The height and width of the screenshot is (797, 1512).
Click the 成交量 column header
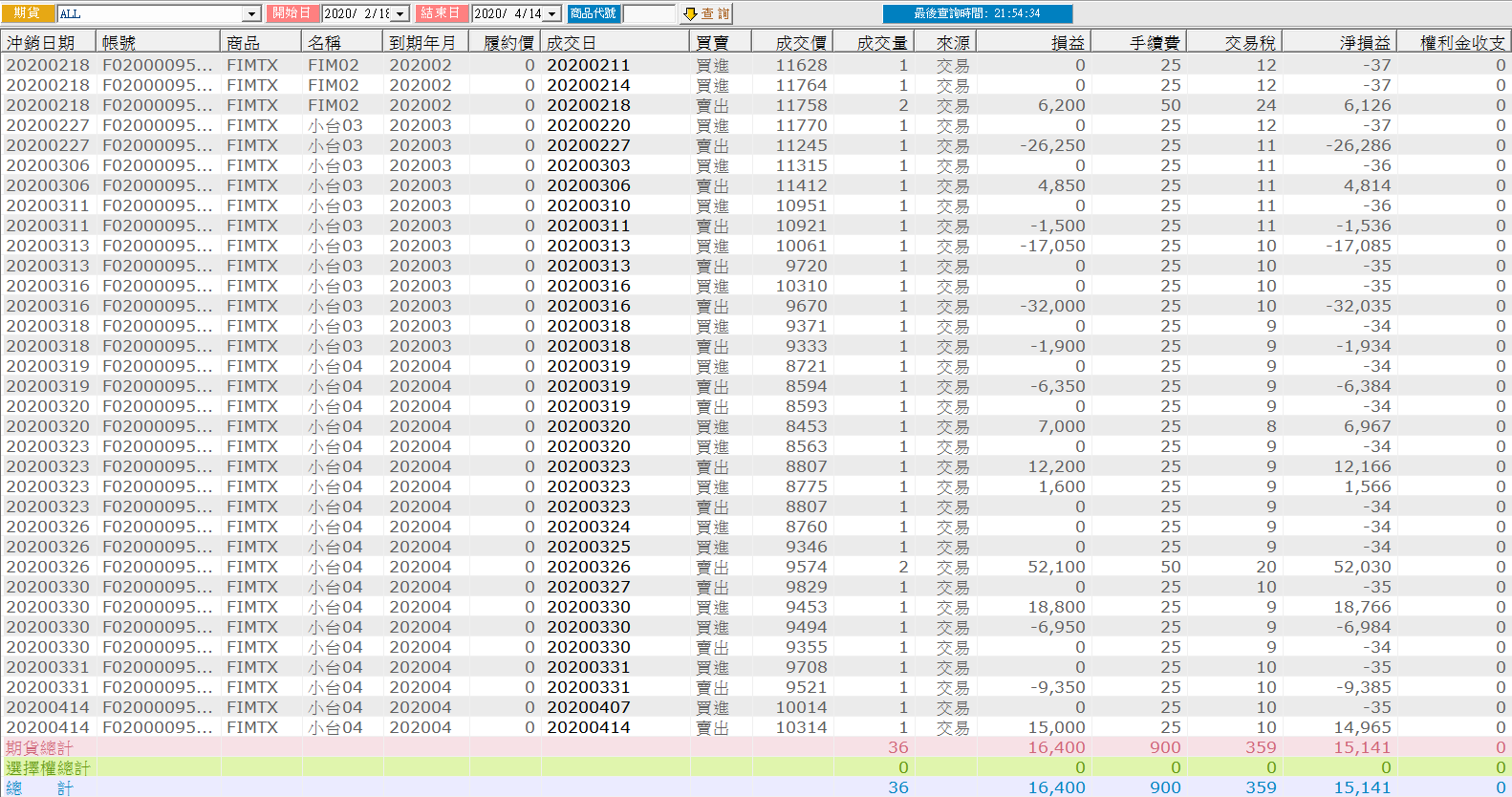coord(873,42)
